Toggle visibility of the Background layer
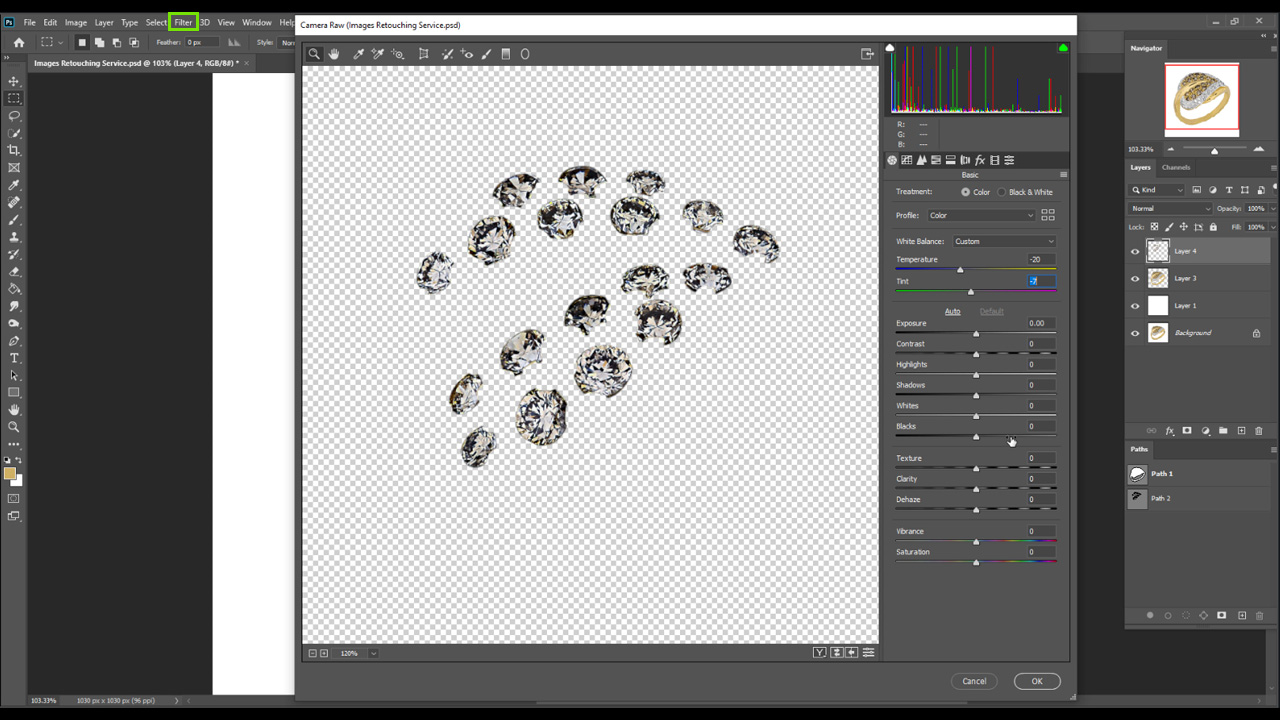 (1135, 332)
